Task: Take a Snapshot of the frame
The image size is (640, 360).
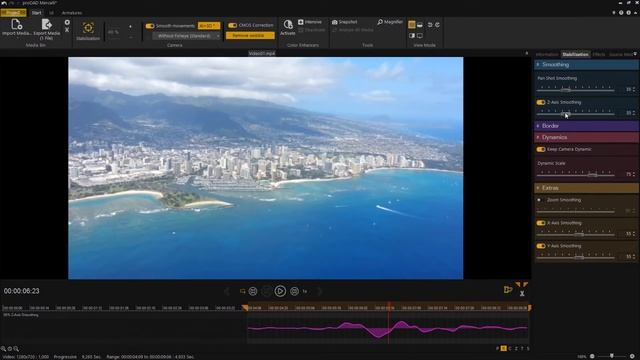Action: (x=344, y=22)
